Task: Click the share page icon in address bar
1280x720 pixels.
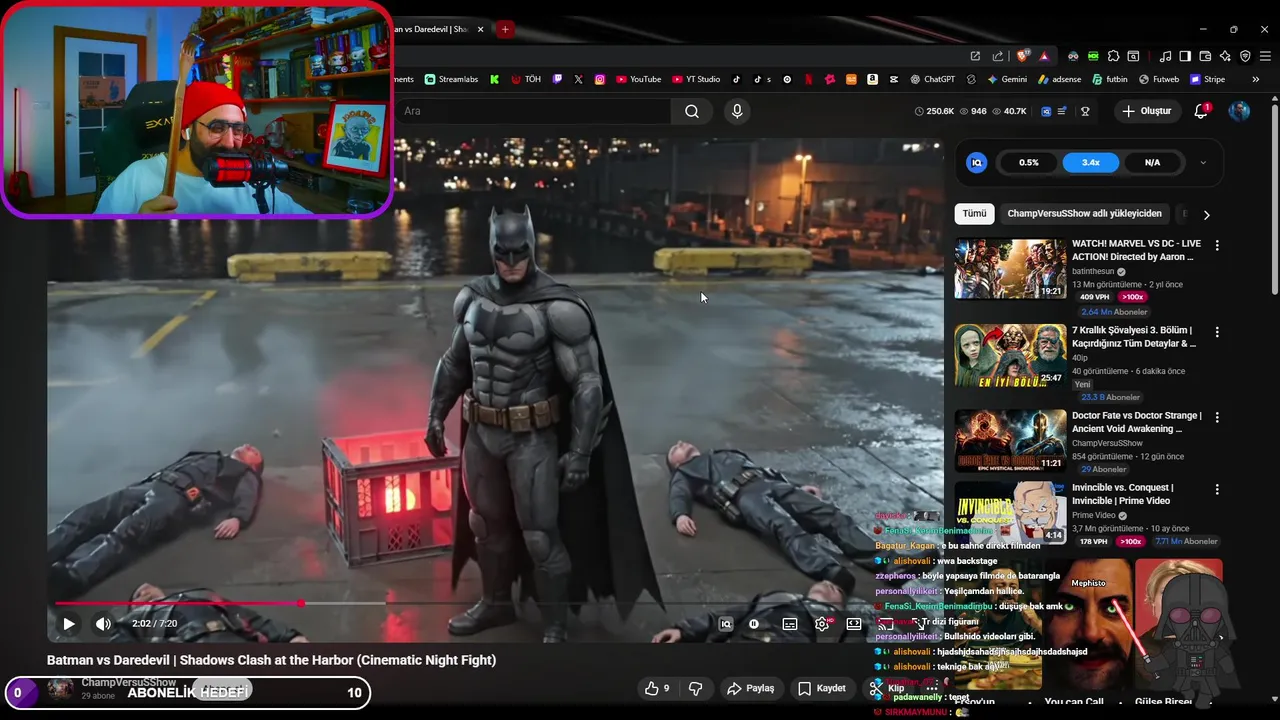Action: click(x=997, y=56)
